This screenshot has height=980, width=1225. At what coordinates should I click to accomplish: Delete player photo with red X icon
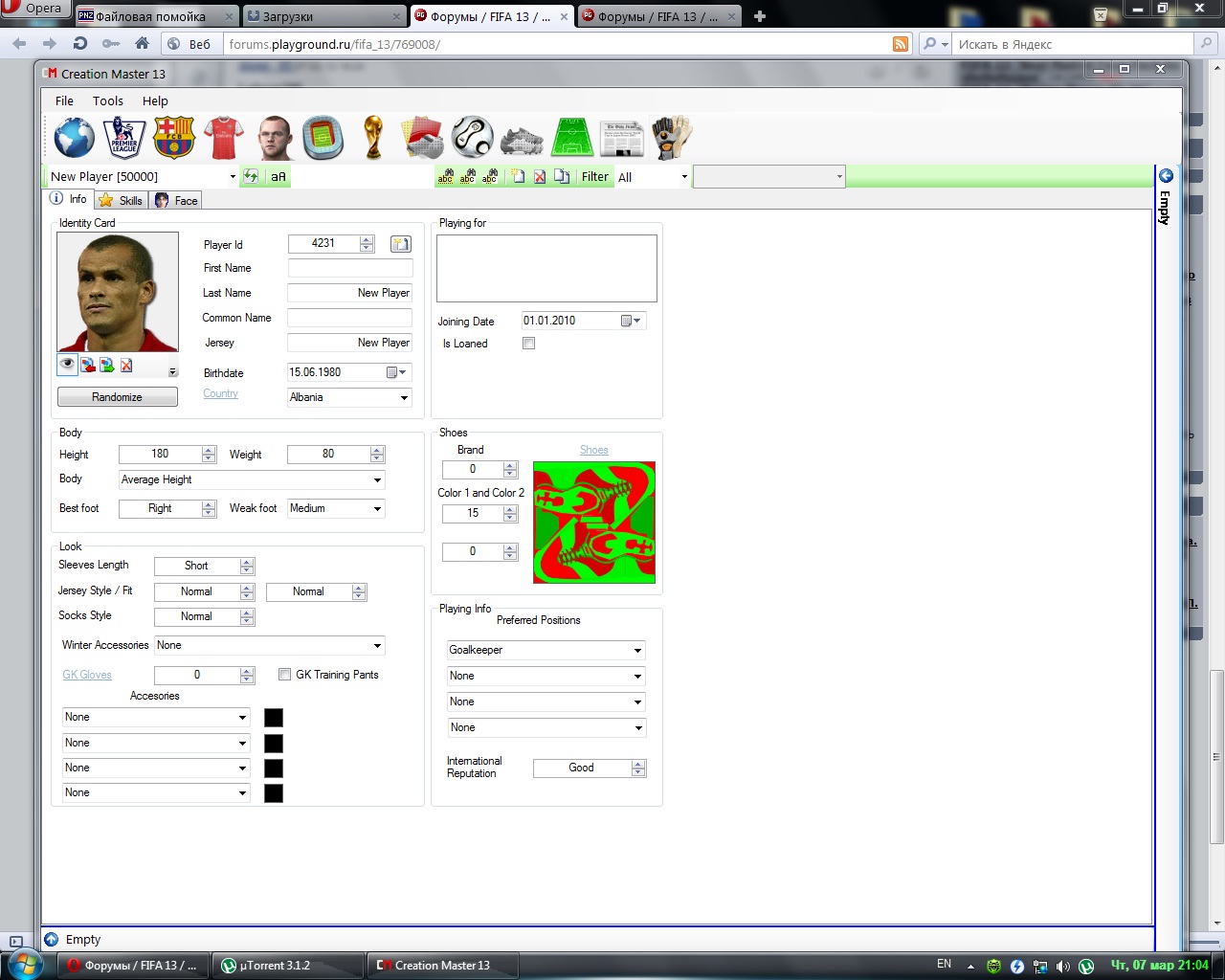coord(126,365)
